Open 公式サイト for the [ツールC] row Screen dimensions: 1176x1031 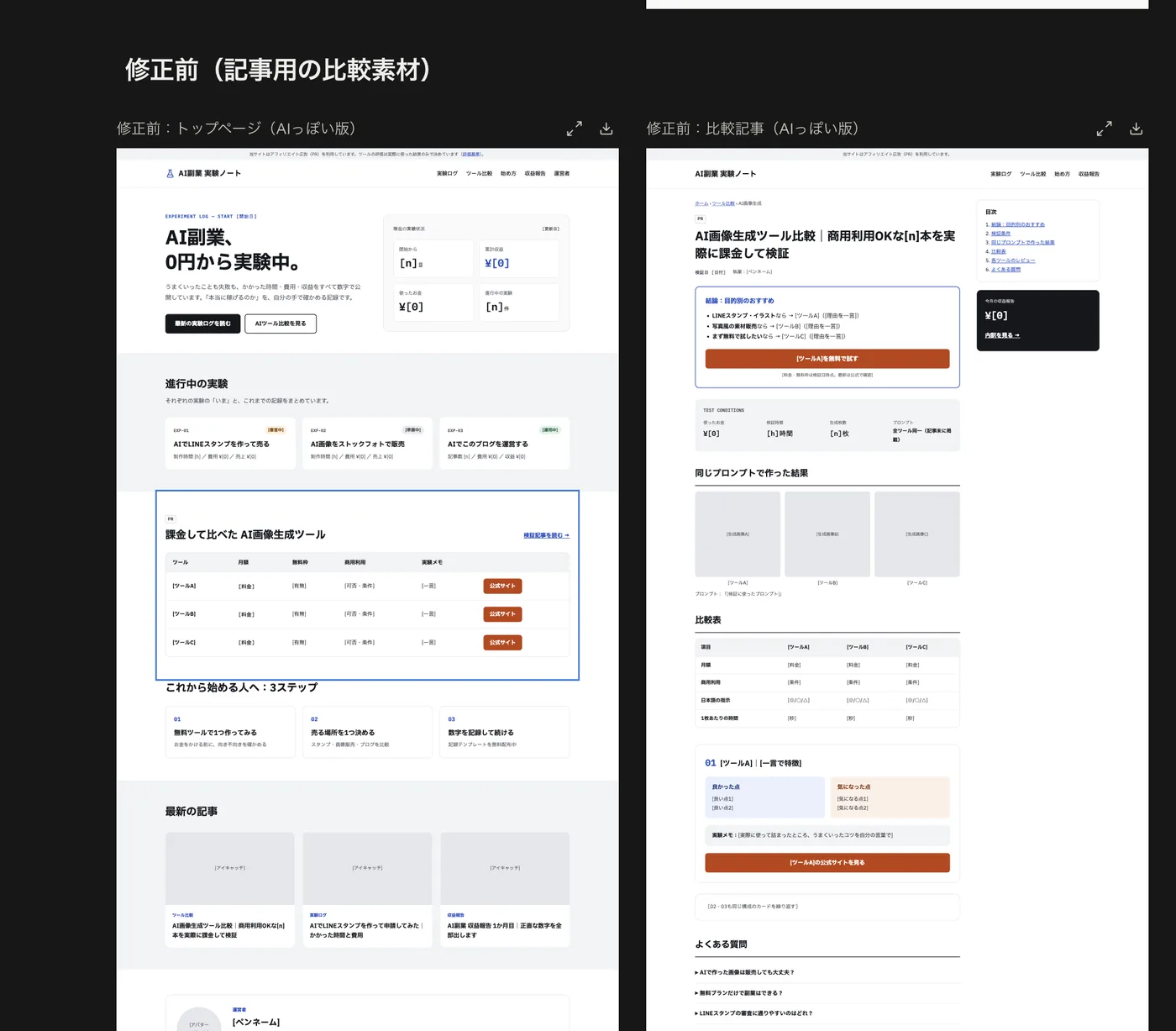click(502, 643)
